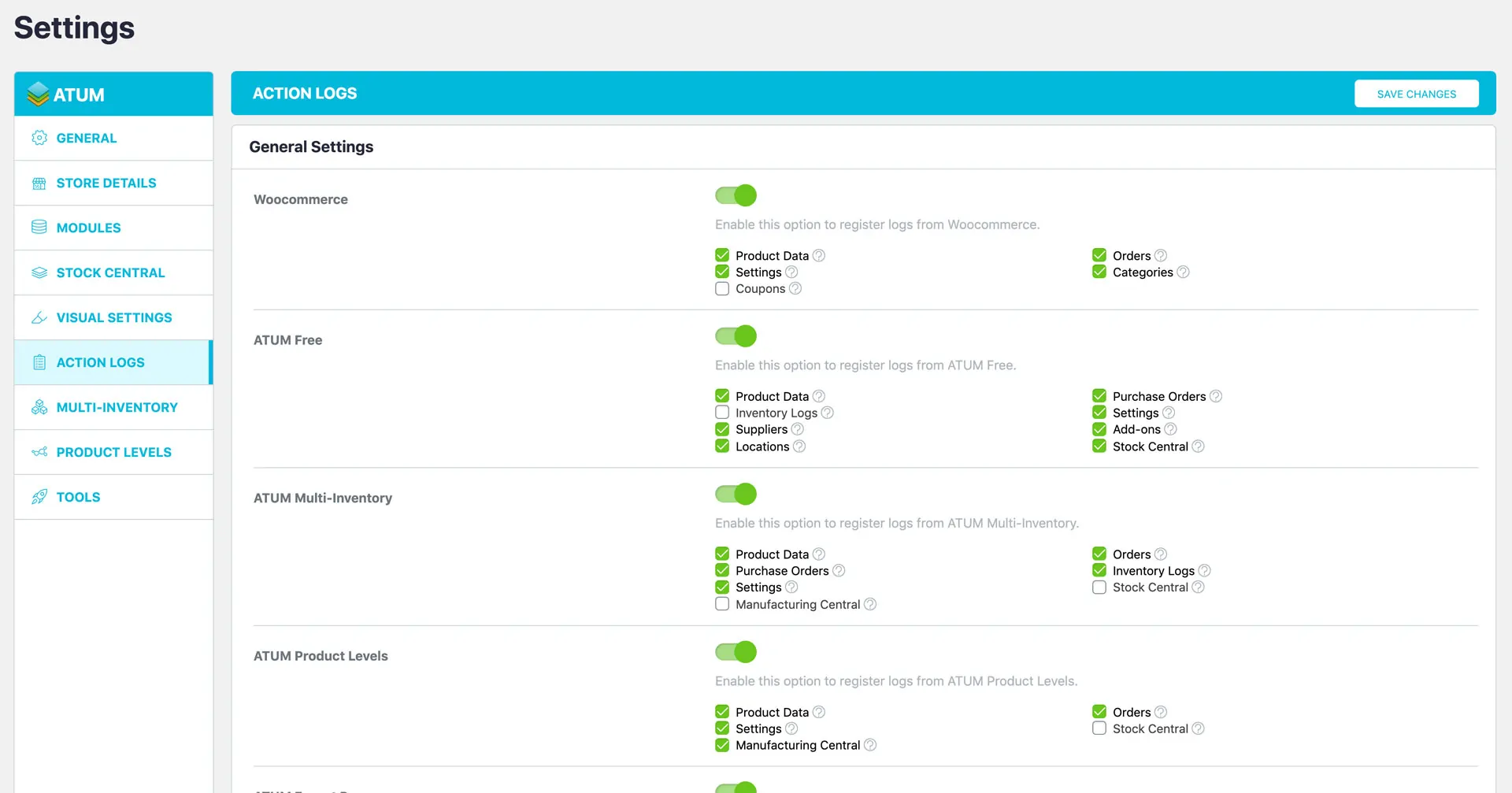Uncheck Product Levels Settings checkbox
The height and width of the screenshot is (793, 1512).
(x=722, y=728)
